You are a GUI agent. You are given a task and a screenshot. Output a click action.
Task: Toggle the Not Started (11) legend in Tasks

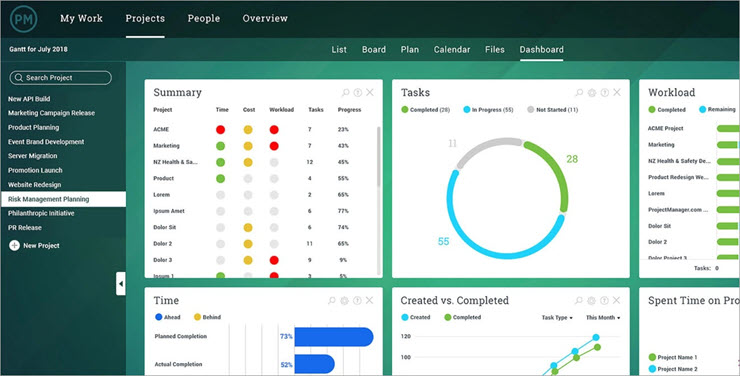pos(552,109)
